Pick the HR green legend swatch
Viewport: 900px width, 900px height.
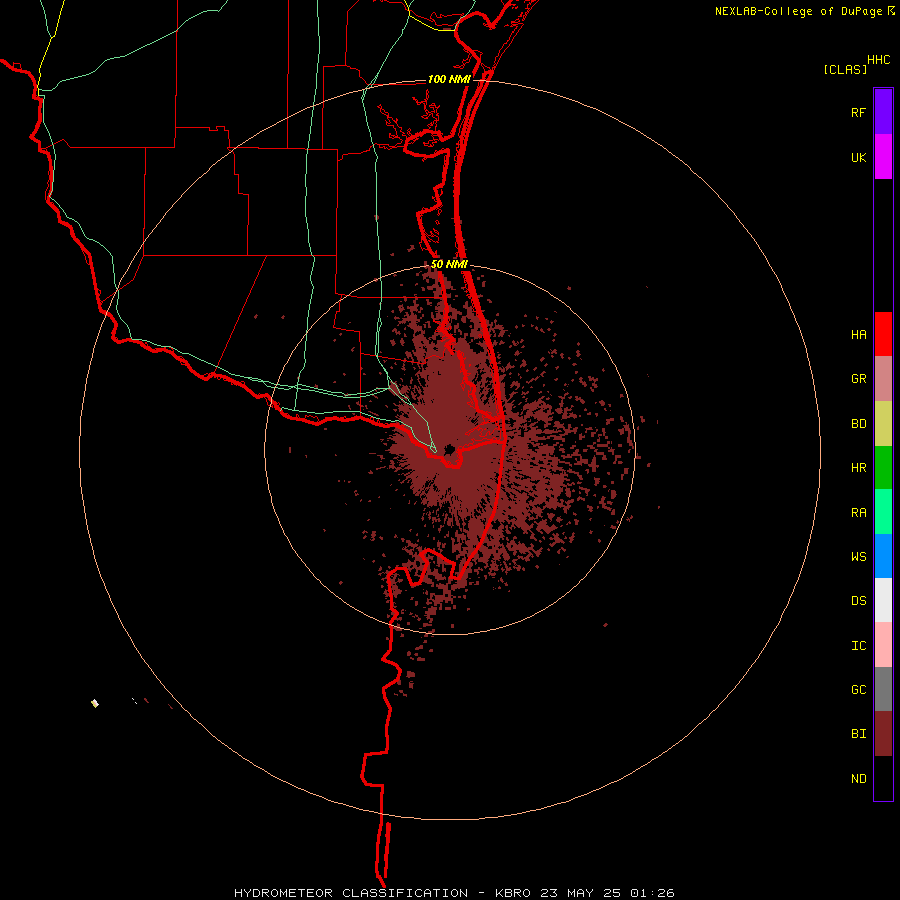pyautogui.click(x=883, y=468)
